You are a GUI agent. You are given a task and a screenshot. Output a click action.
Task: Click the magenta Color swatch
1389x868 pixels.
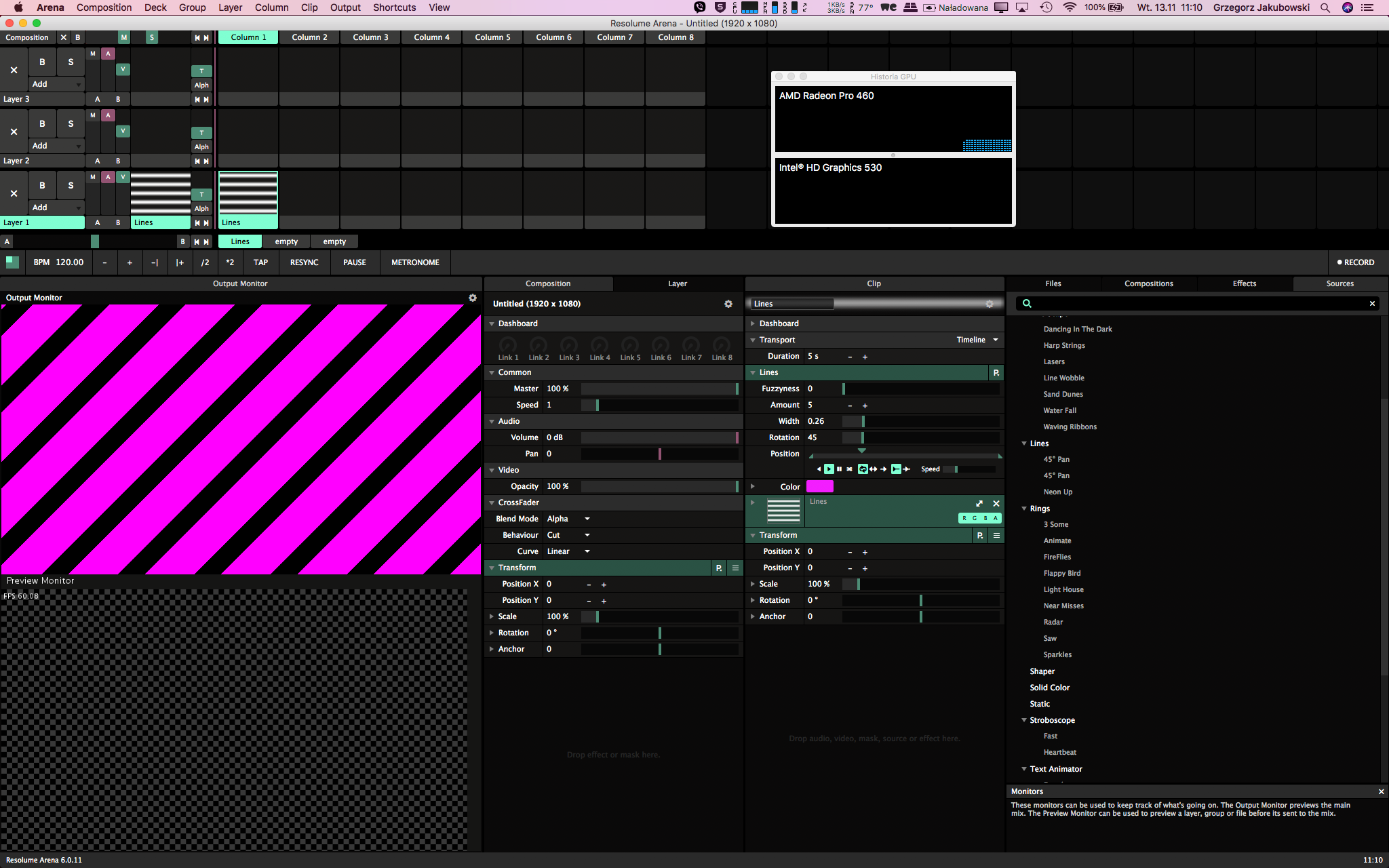pyautogui.click(x=819, y=486)
